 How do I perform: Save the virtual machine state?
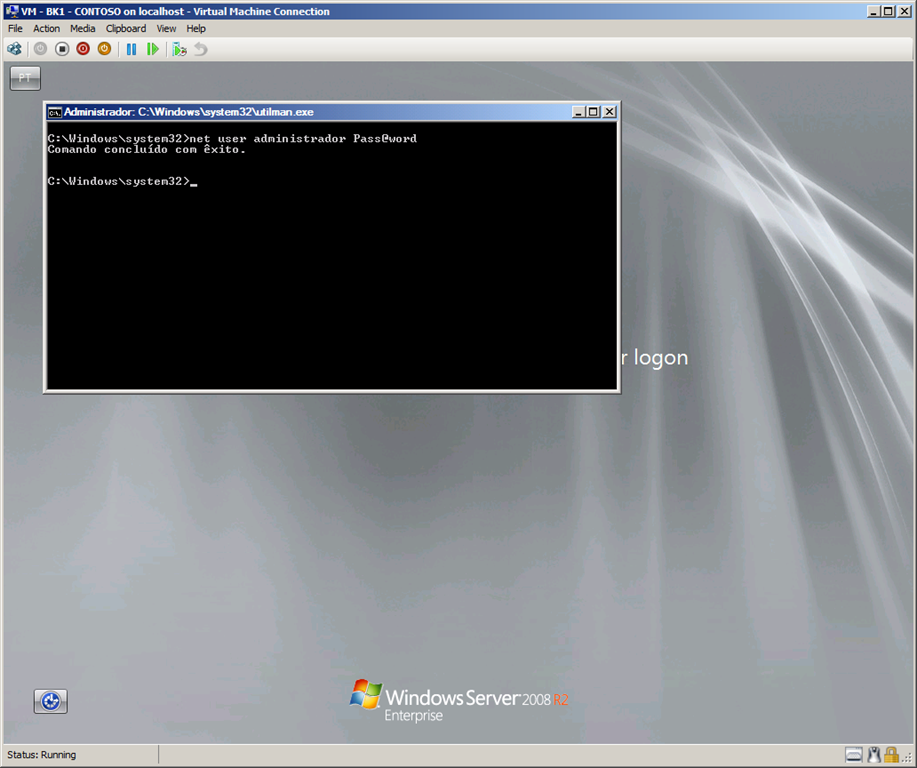pyautogui.click(x=104, y=49)
